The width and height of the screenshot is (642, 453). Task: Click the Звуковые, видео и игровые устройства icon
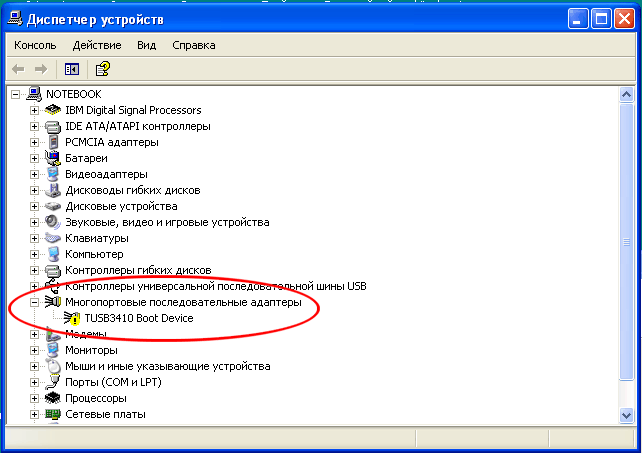[x=53, y=222]
